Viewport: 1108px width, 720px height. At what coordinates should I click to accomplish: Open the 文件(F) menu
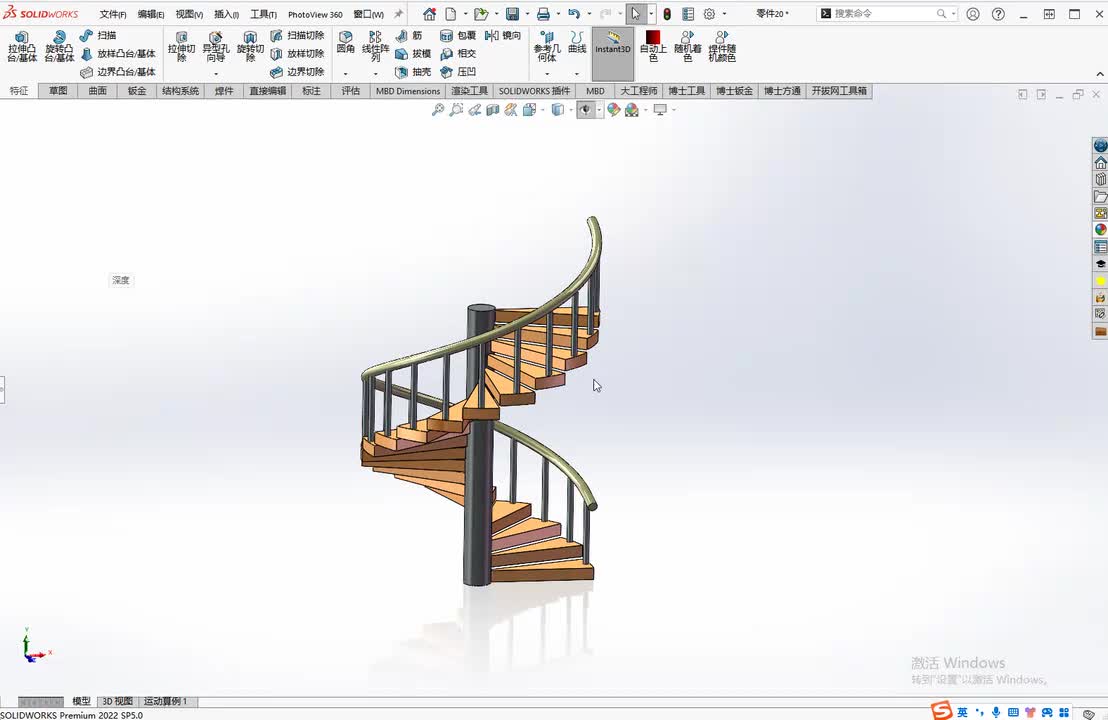(112, 14)
